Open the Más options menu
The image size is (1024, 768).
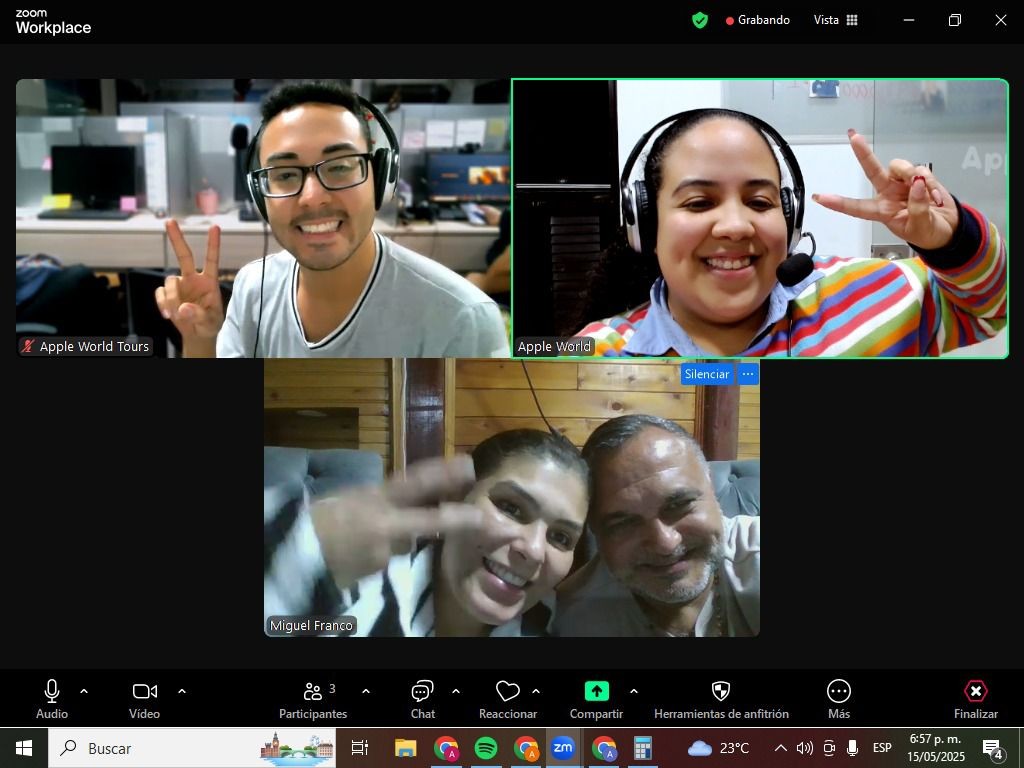pyautogui.click(x=838, y=697)
